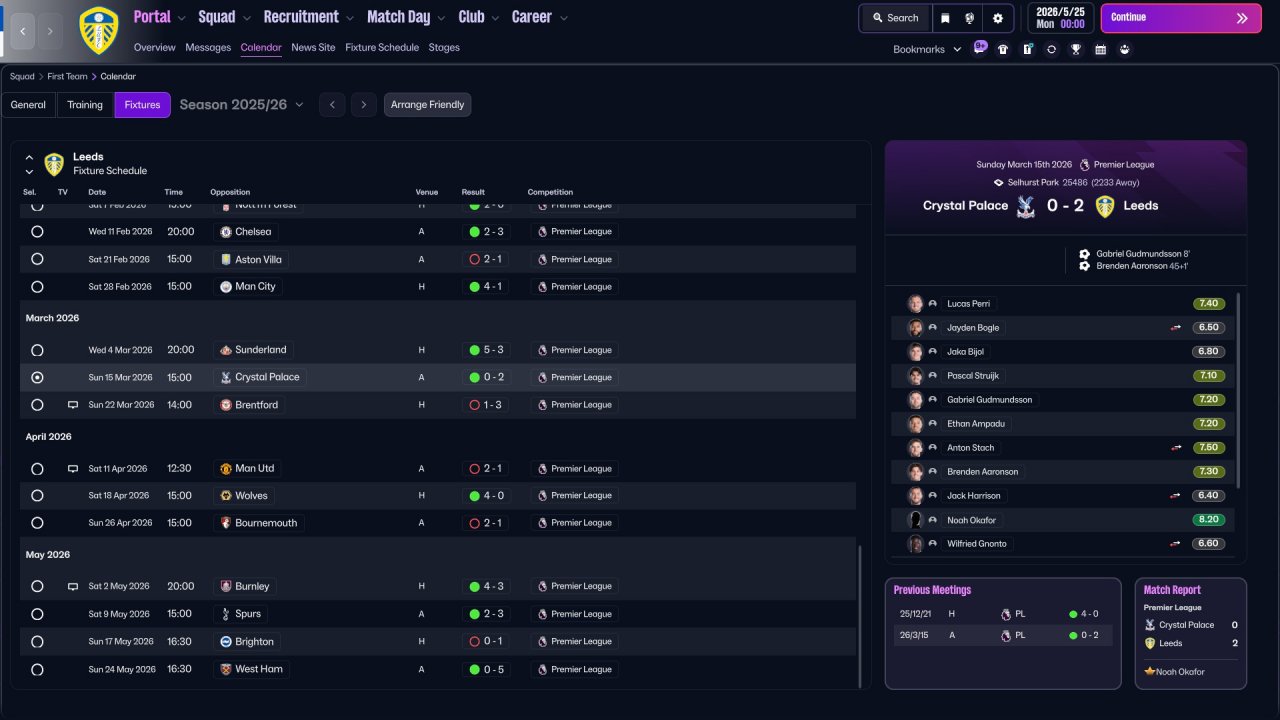Switch to the Overview tab
The height and width of the screenshot is (720, 1280).
click(x=154, y=47)
